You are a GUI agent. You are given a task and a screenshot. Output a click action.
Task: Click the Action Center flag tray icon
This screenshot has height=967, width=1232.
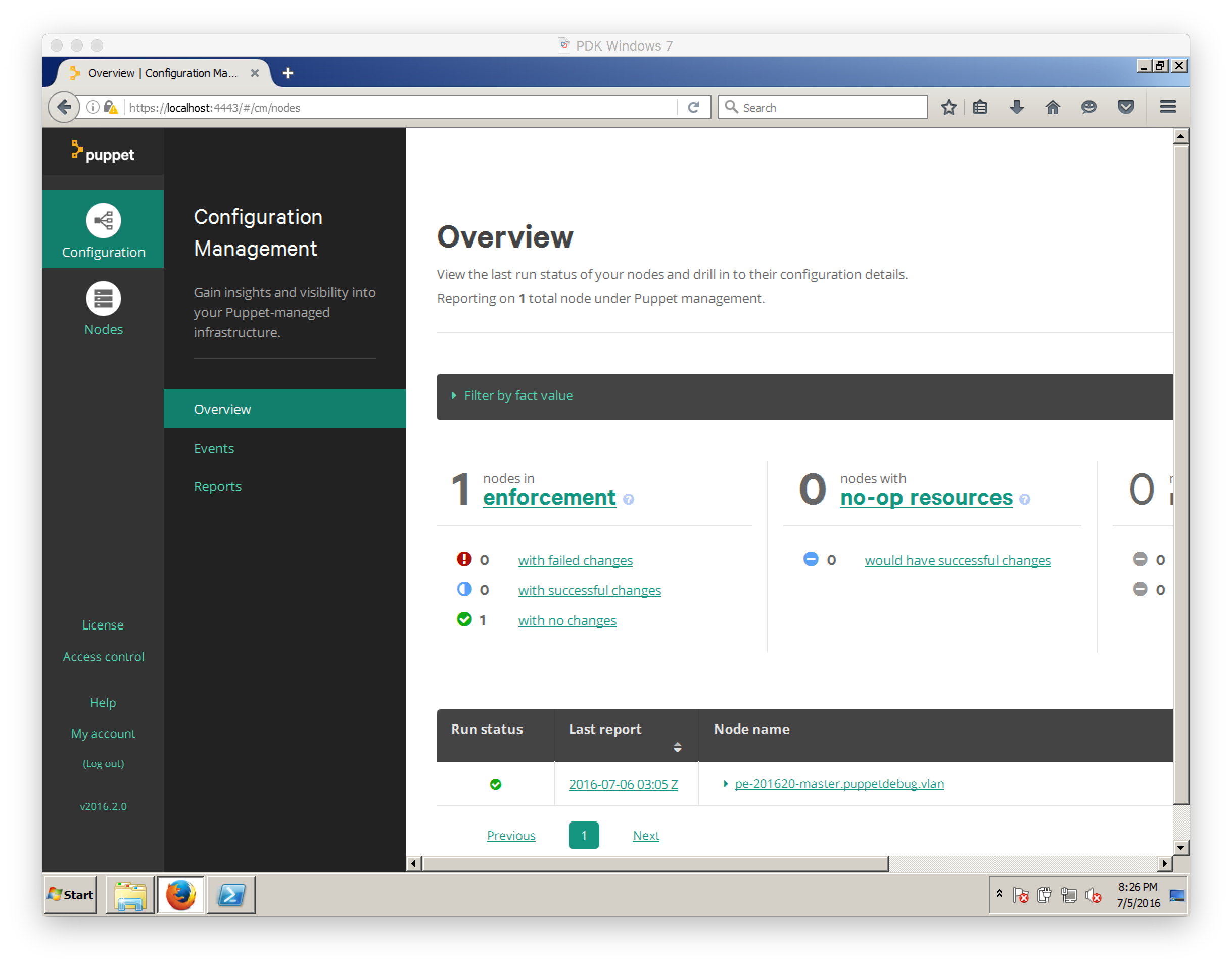[x=1020, y=895]
